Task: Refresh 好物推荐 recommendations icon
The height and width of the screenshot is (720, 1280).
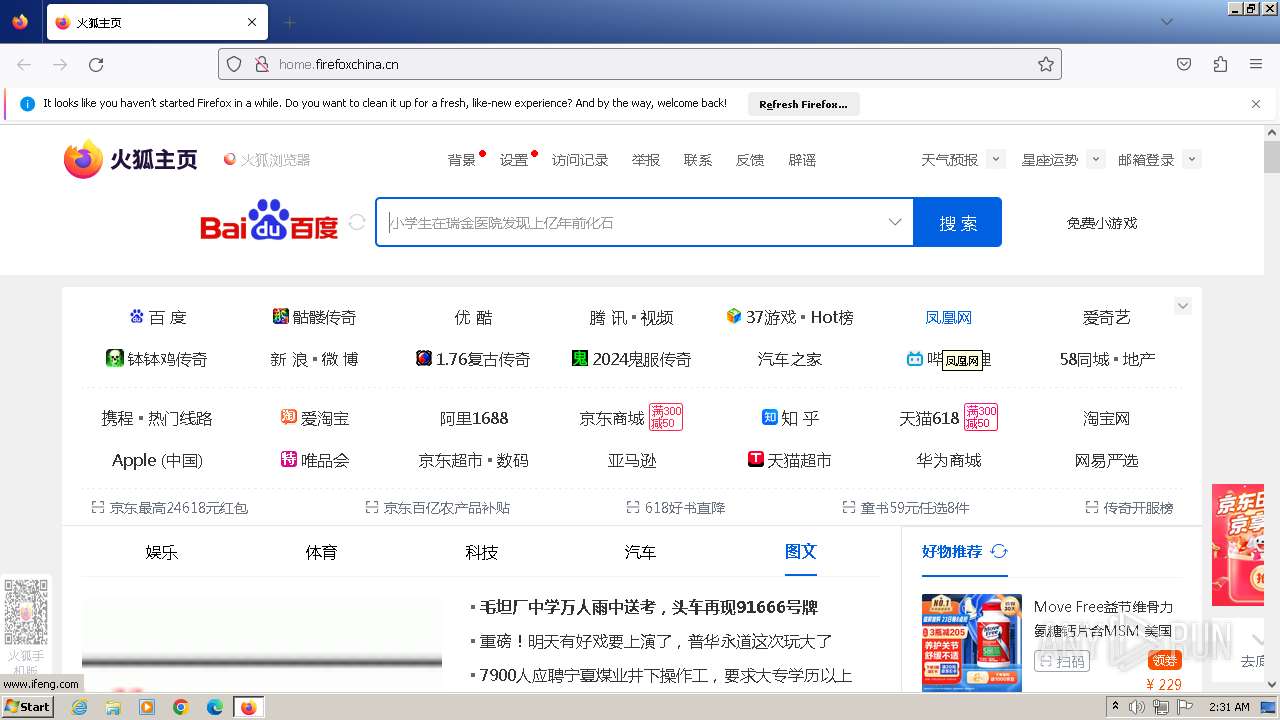Action: 999,551
